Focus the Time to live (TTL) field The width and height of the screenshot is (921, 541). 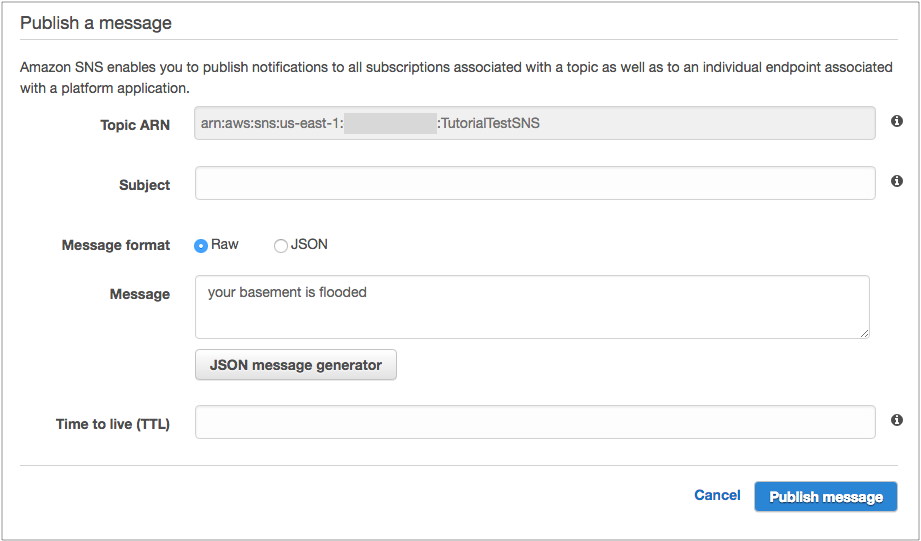tap(535, 422)
